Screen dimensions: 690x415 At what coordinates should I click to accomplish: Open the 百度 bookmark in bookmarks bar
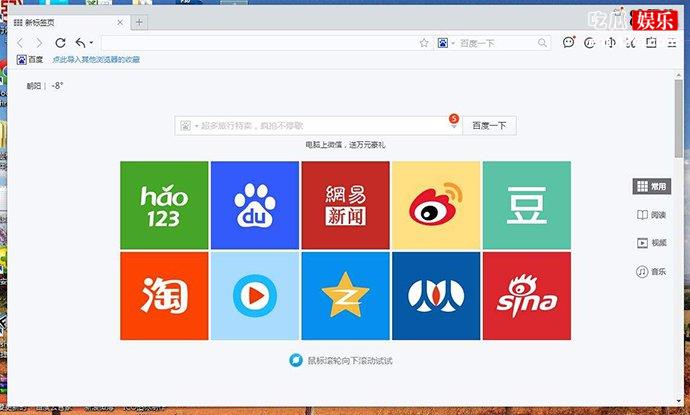(x=30, y=59)
